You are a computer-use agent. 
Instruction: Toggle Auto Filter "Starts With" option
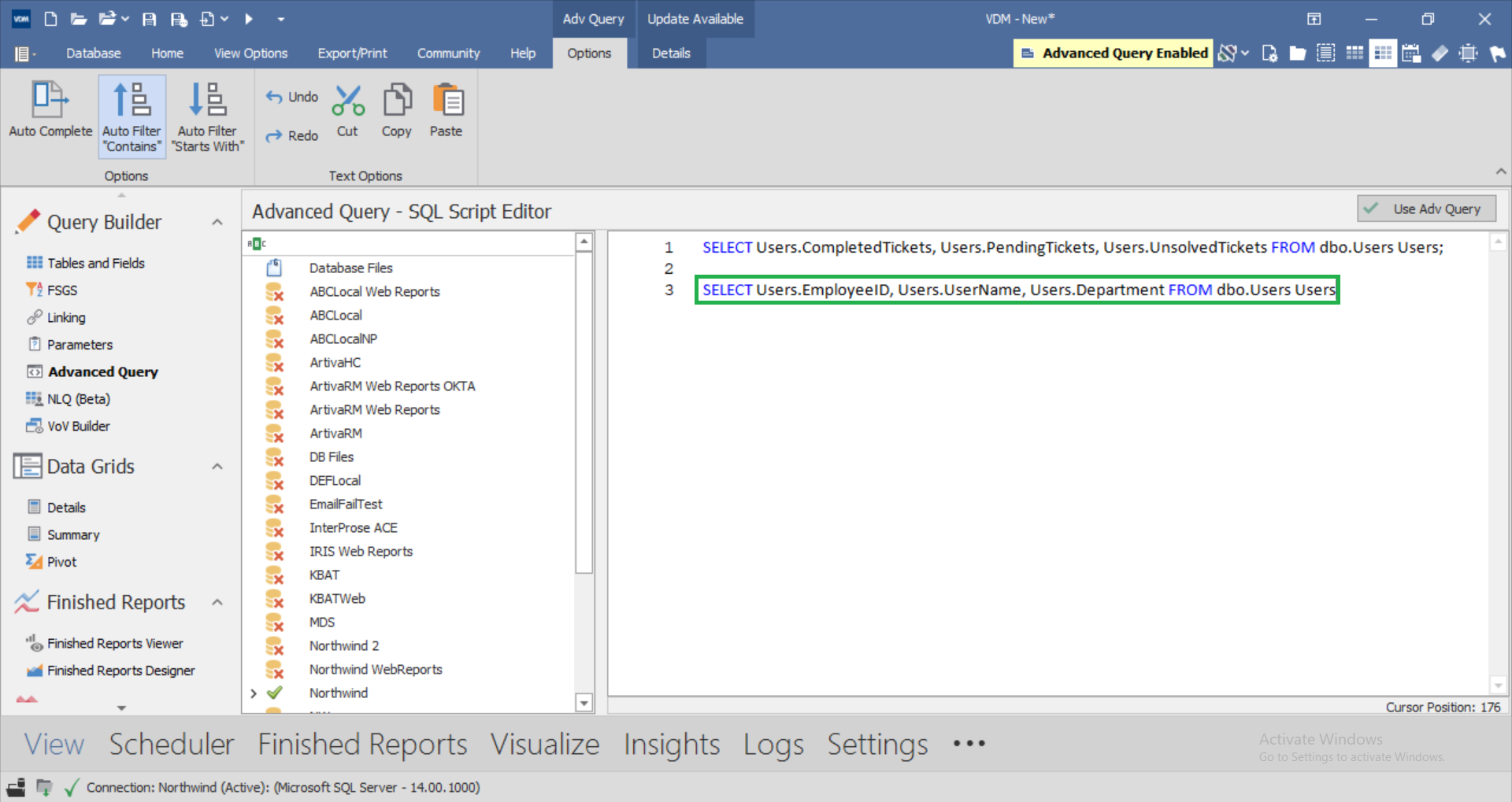coord(208,116)
